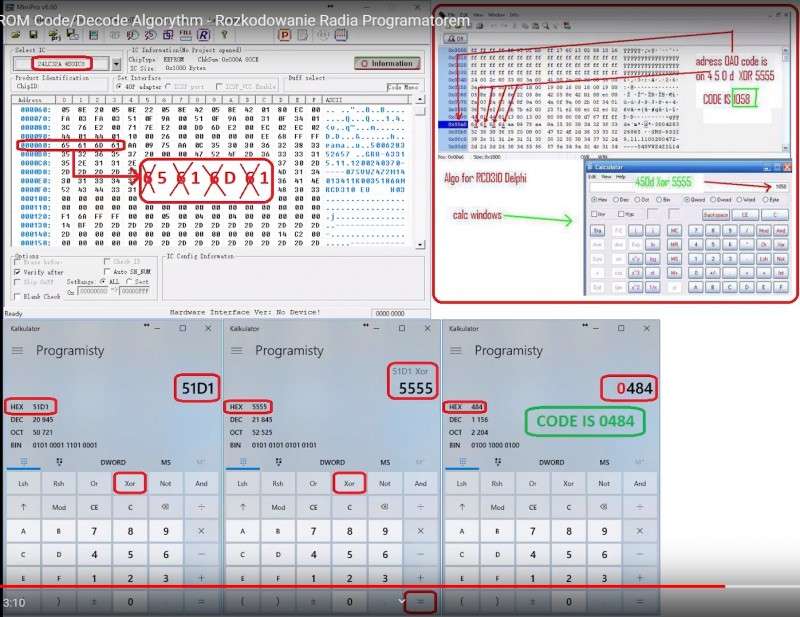Switch to the Code Memo tab

(403, 87)
